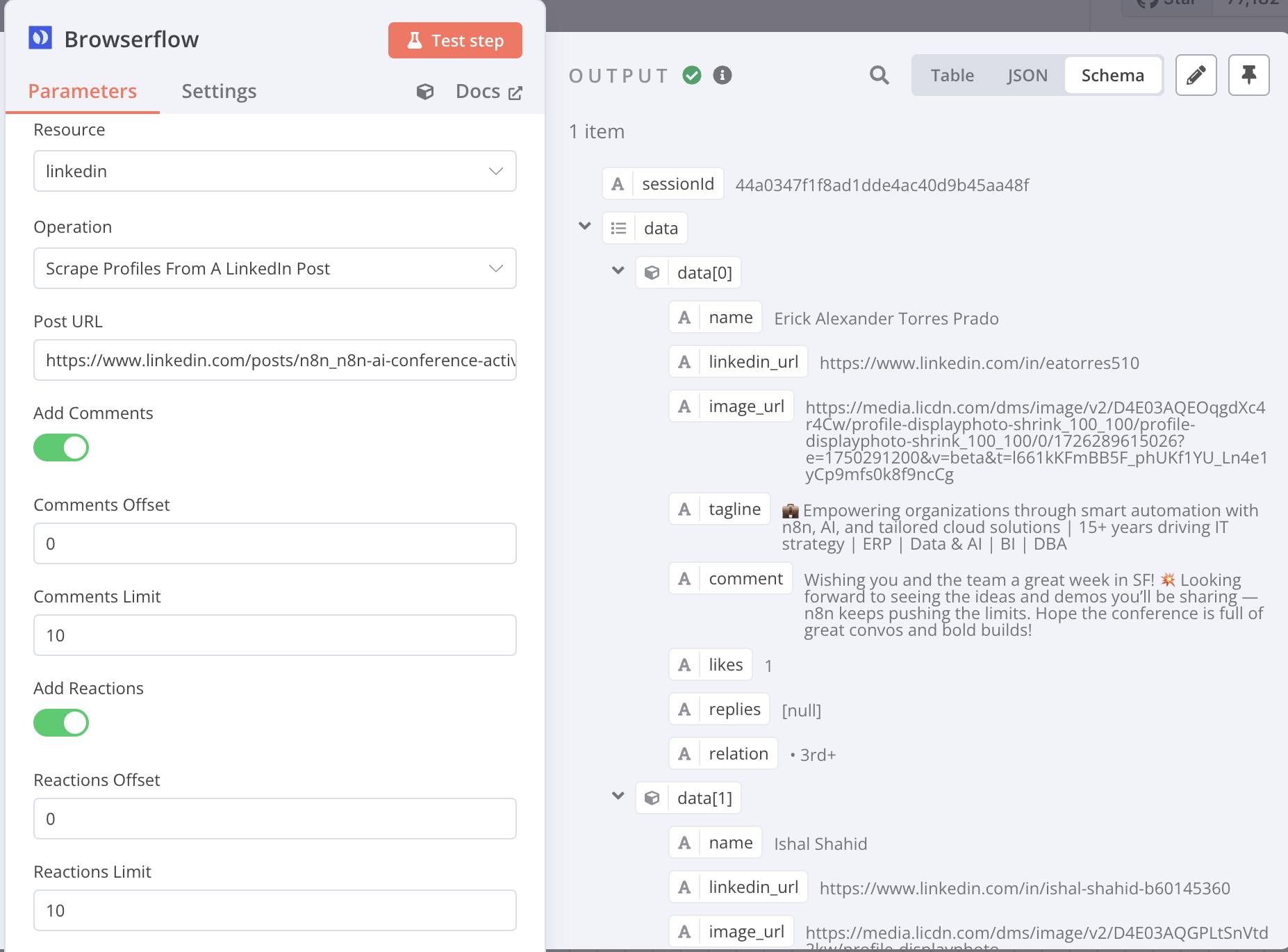1288x952 pixels.
Task: Switch output view to JSON
Action: pyautogui.click(x=1027, y=75)
